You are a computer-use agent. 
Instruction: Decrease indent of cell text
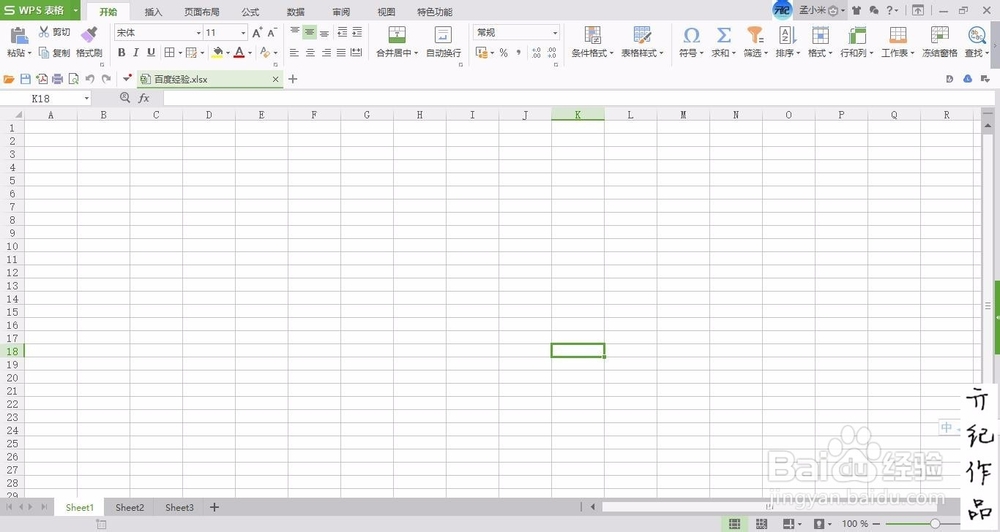pos(342,32)
